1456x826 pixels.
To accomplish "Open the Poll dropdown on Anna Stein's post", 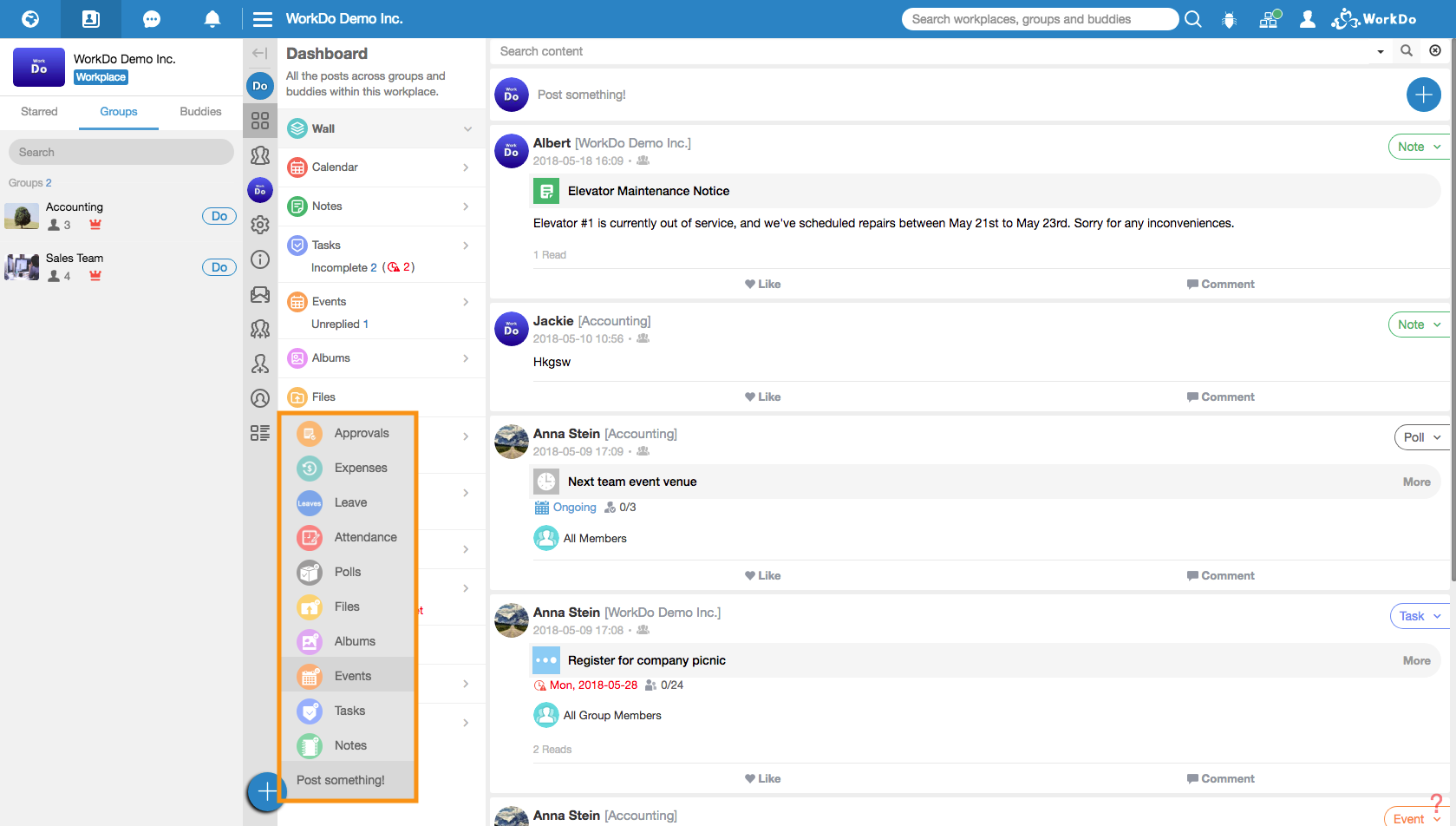I will pyautogui.click(x=1422, y=437).
